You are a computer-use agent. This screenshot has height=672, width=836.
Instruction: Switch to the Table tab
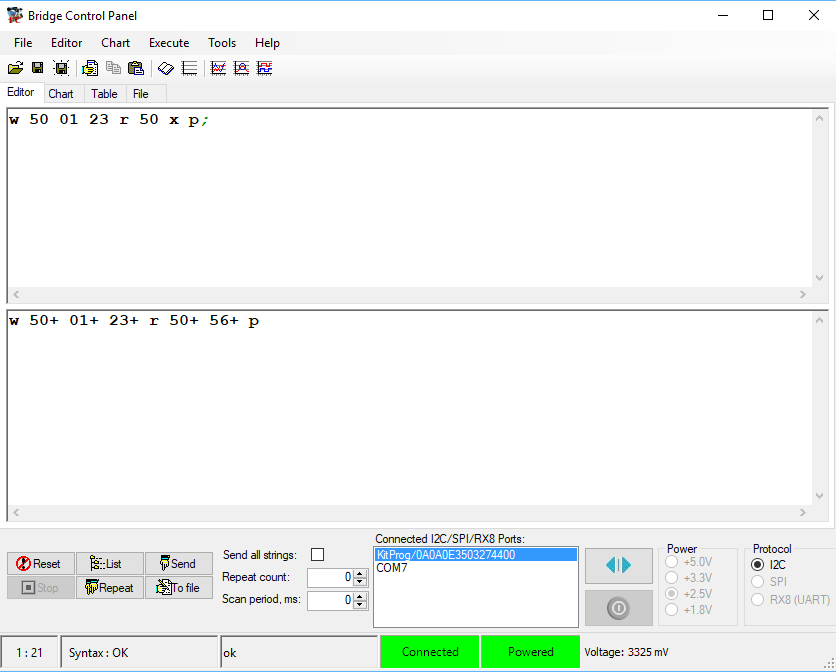coord(104,94)
